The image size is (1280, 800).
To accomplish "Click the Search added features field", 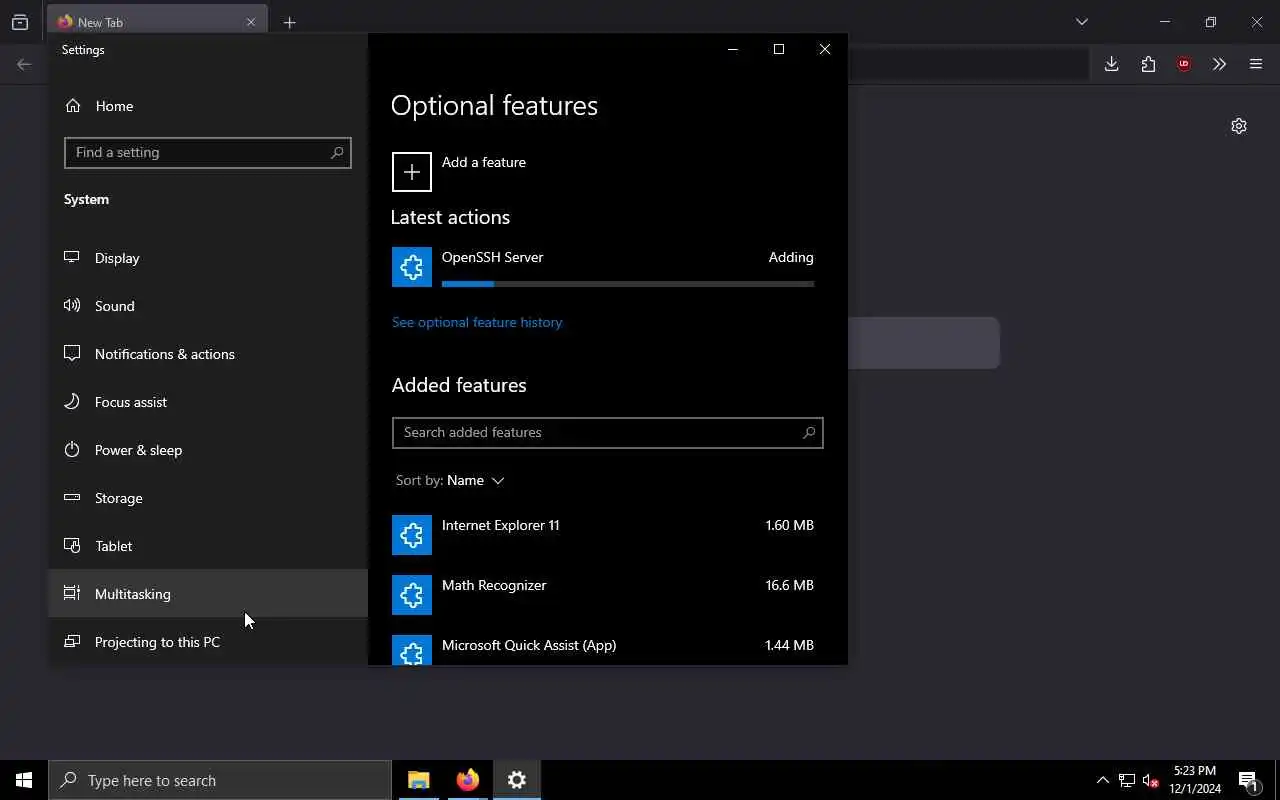I will (x=608, y=433).
